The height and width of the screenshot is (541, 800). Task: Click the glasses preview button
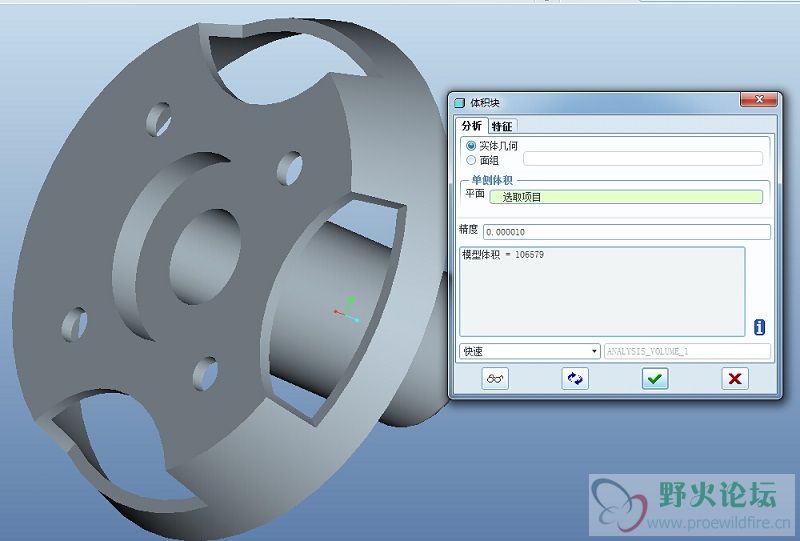[x=495, y=378]
